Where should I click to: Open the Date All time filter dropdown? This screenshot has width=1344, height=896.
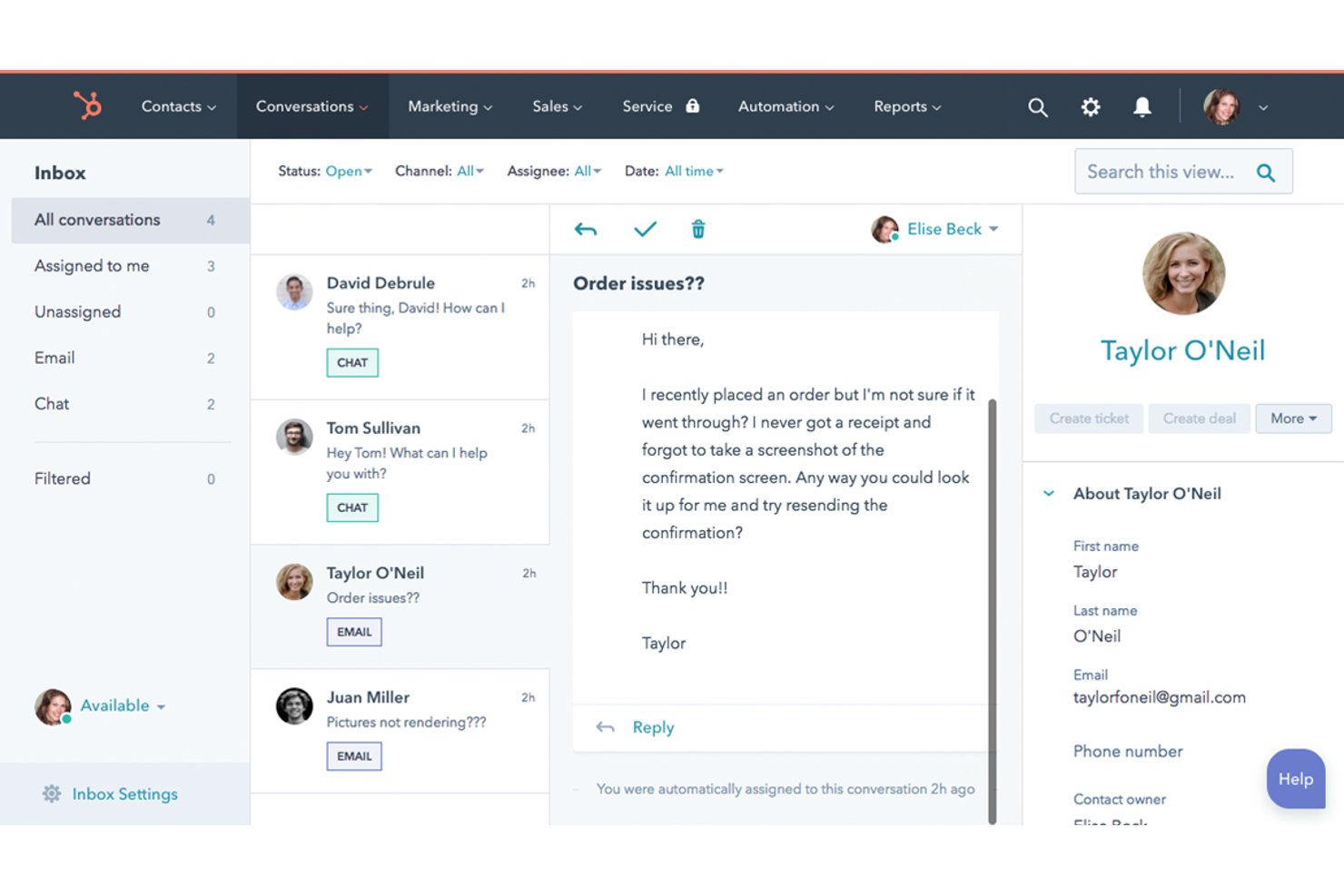pyautogui.click(x=694, y=171)
